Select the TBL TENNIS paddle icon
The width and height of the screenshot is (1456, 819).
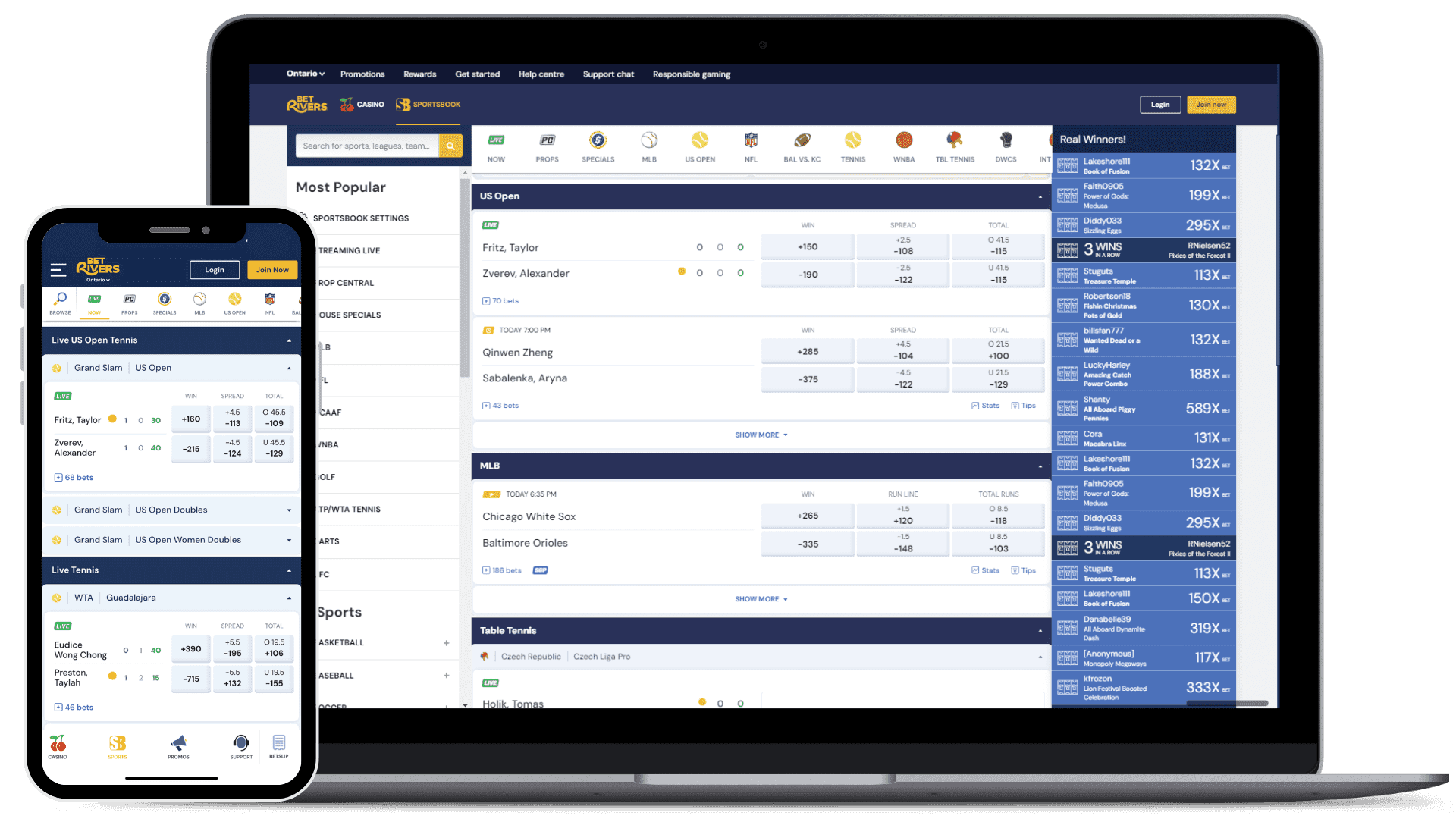point(955,146)
